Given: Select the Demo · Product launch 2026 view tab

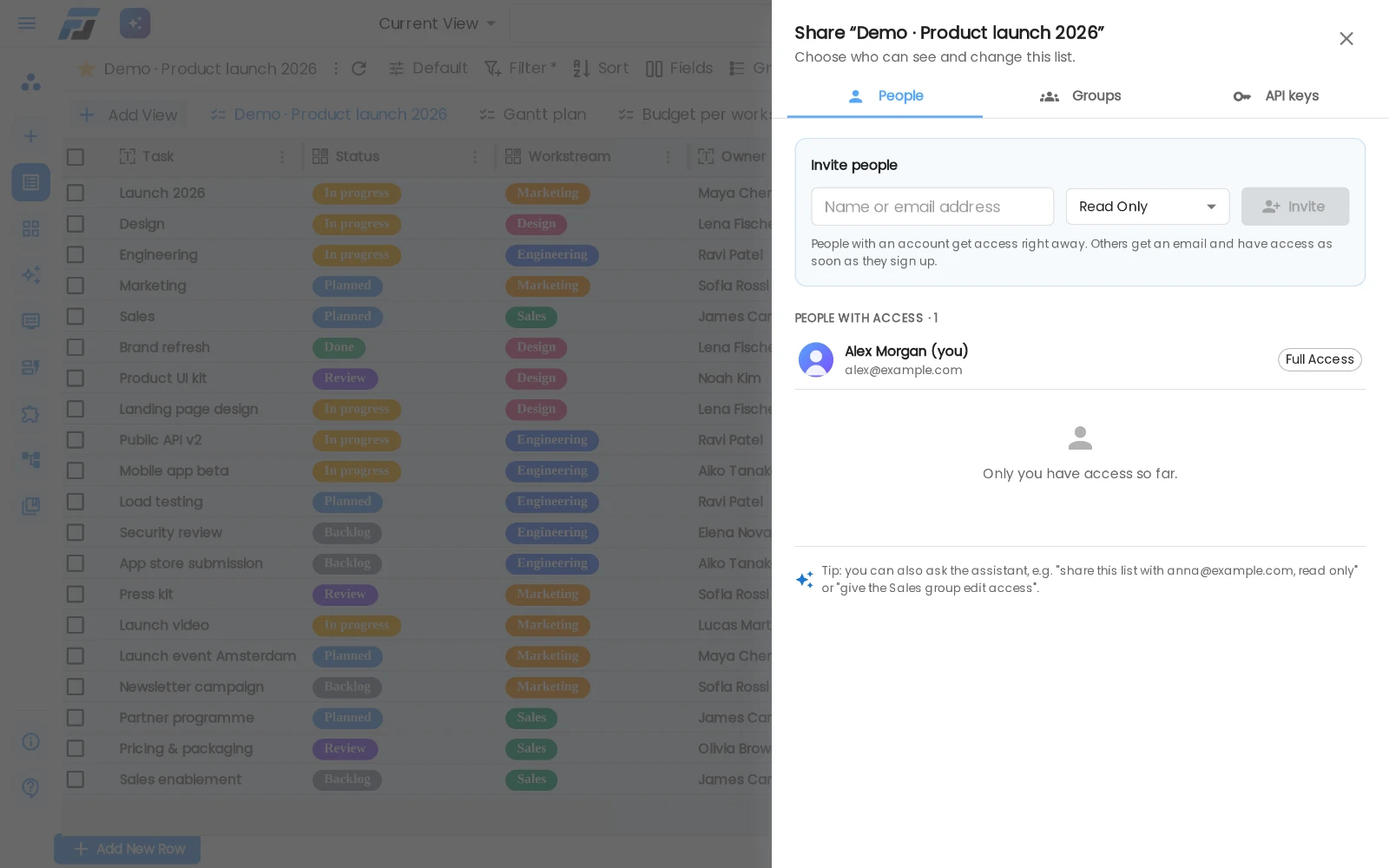Looking at the screenshot, I should (x=328, y=115).
